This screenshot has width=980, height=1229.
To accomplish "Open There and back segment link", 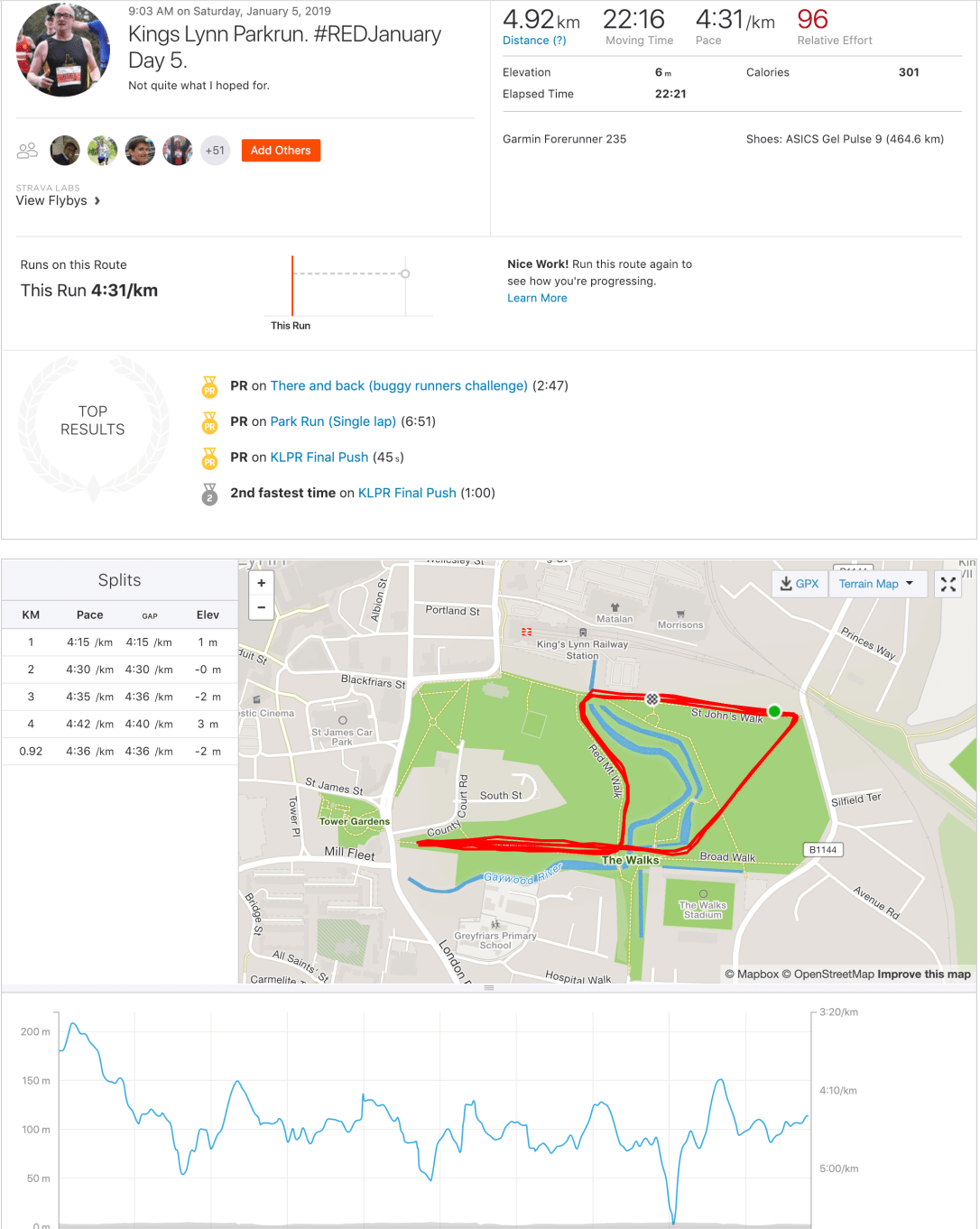I will pos(399,385).
